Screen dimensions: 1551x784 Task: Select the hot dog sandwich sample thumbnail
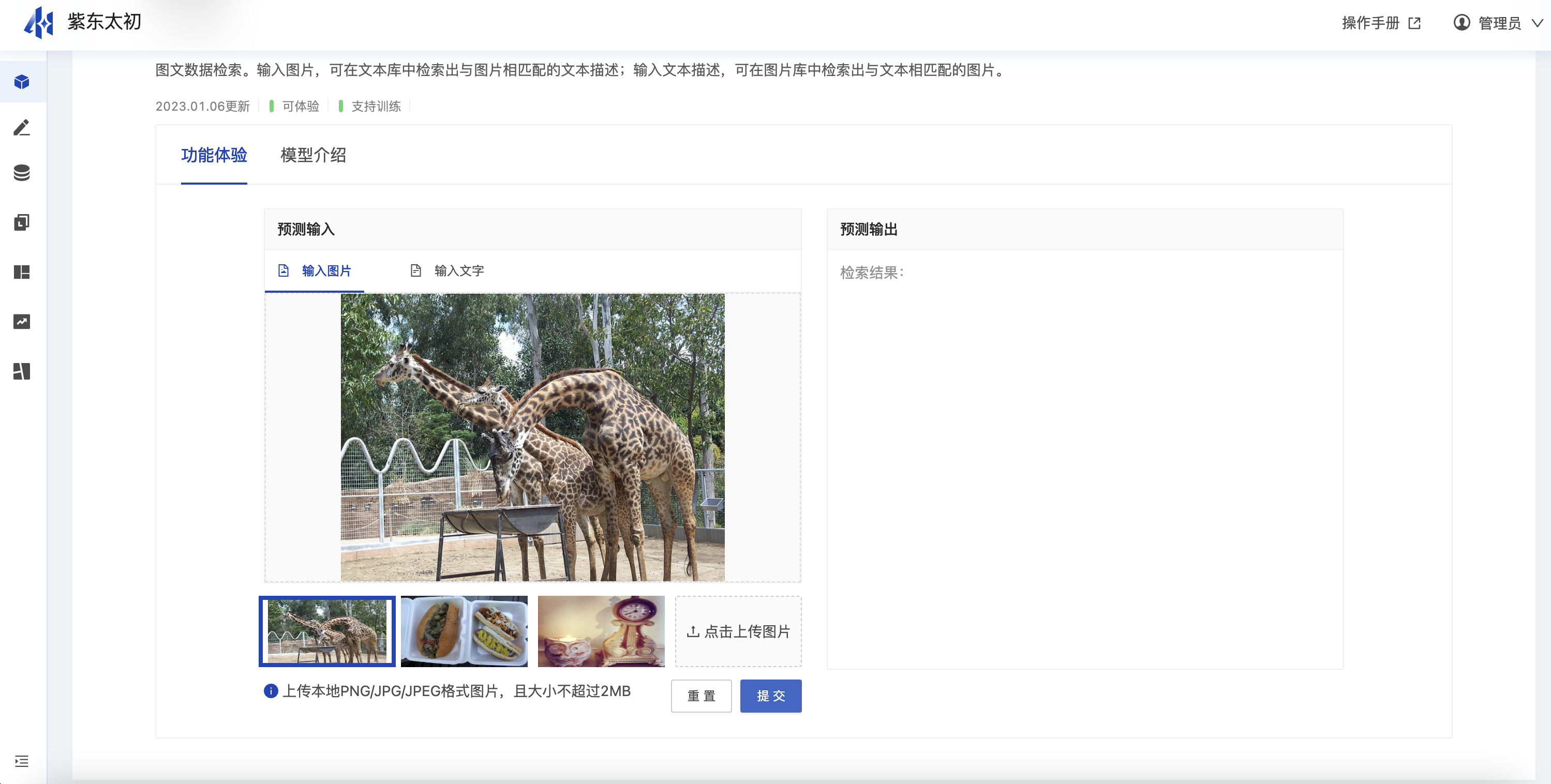464,631
